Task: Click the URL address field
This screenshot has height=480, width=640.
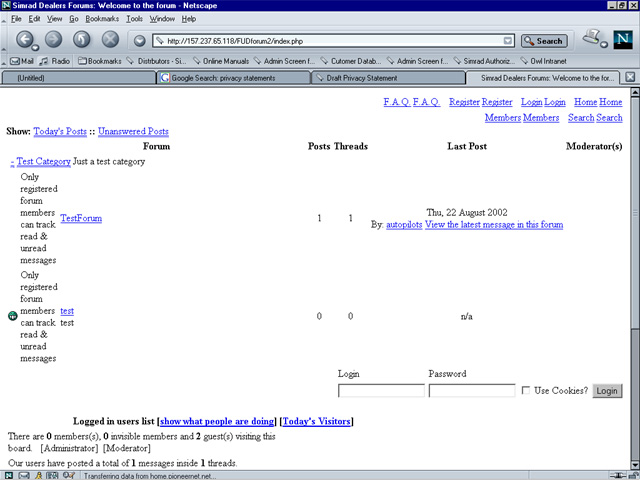Action: (x=333, y=41)
